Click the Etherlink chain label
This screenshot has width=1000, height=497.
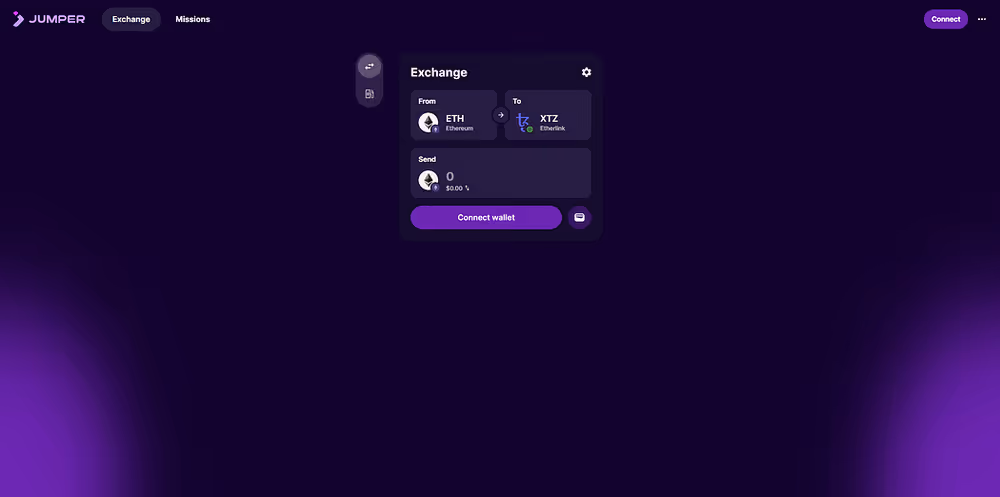(x=552, y=129)
